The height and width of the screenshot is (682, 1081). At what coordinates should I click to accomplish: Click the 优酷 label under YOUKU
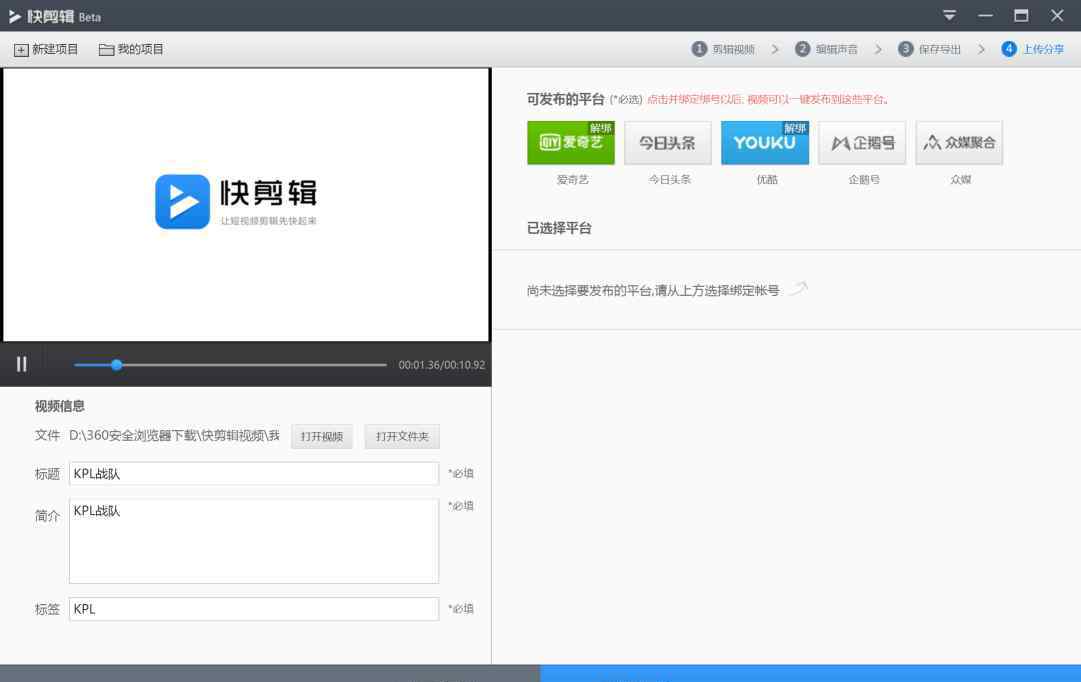(767, 179)
